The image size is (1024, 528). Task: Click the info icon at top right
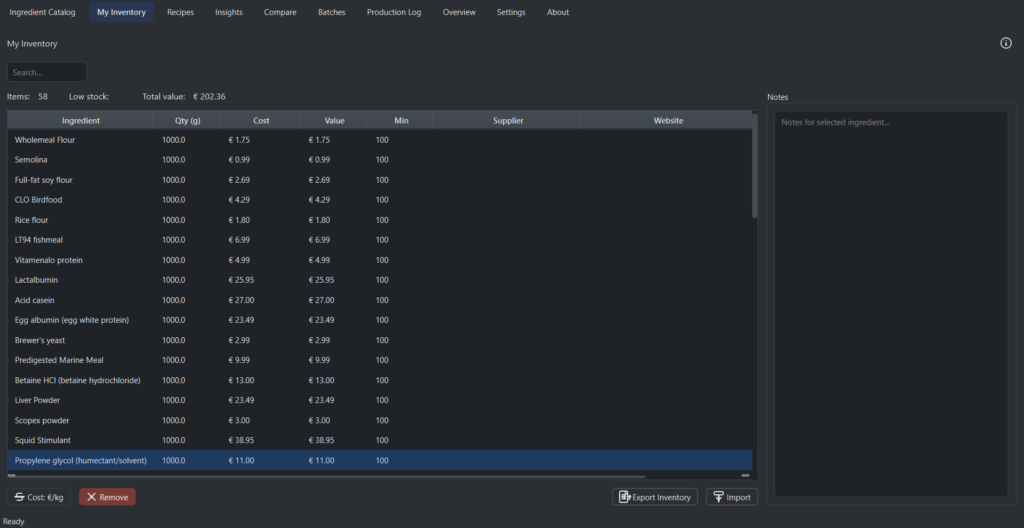click(x=1006, y=43)
